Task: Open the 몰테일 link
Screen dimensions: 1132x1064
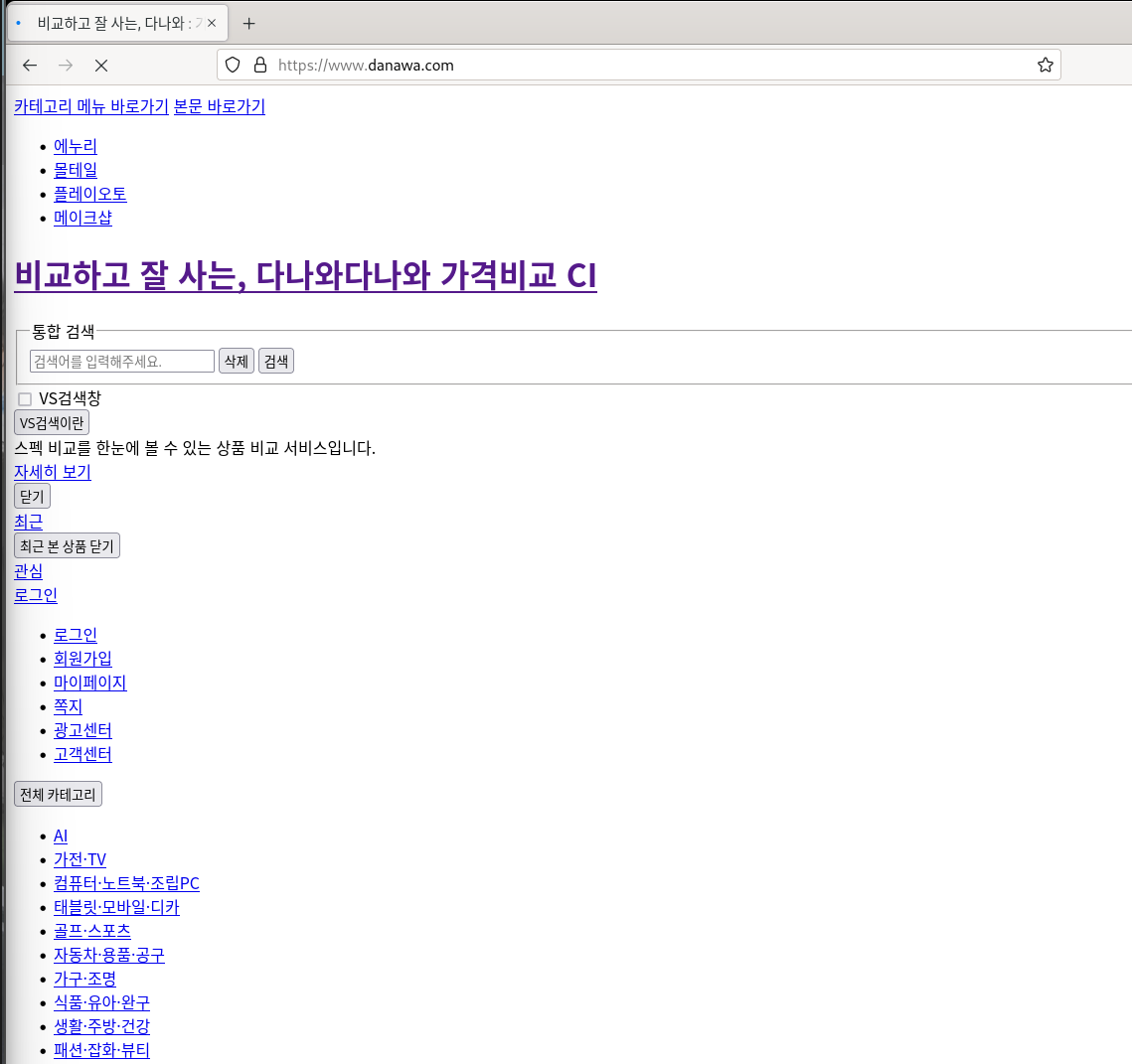Action: click(x=76, y=170)
